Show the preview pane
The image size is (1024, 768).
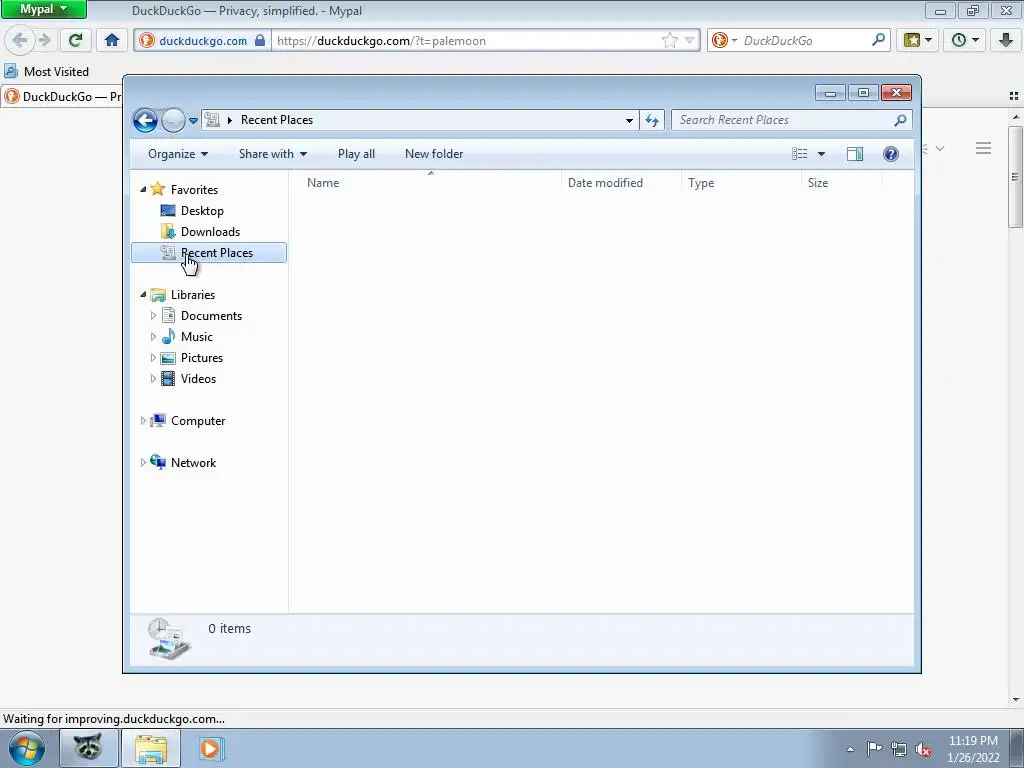coord(855,154)
